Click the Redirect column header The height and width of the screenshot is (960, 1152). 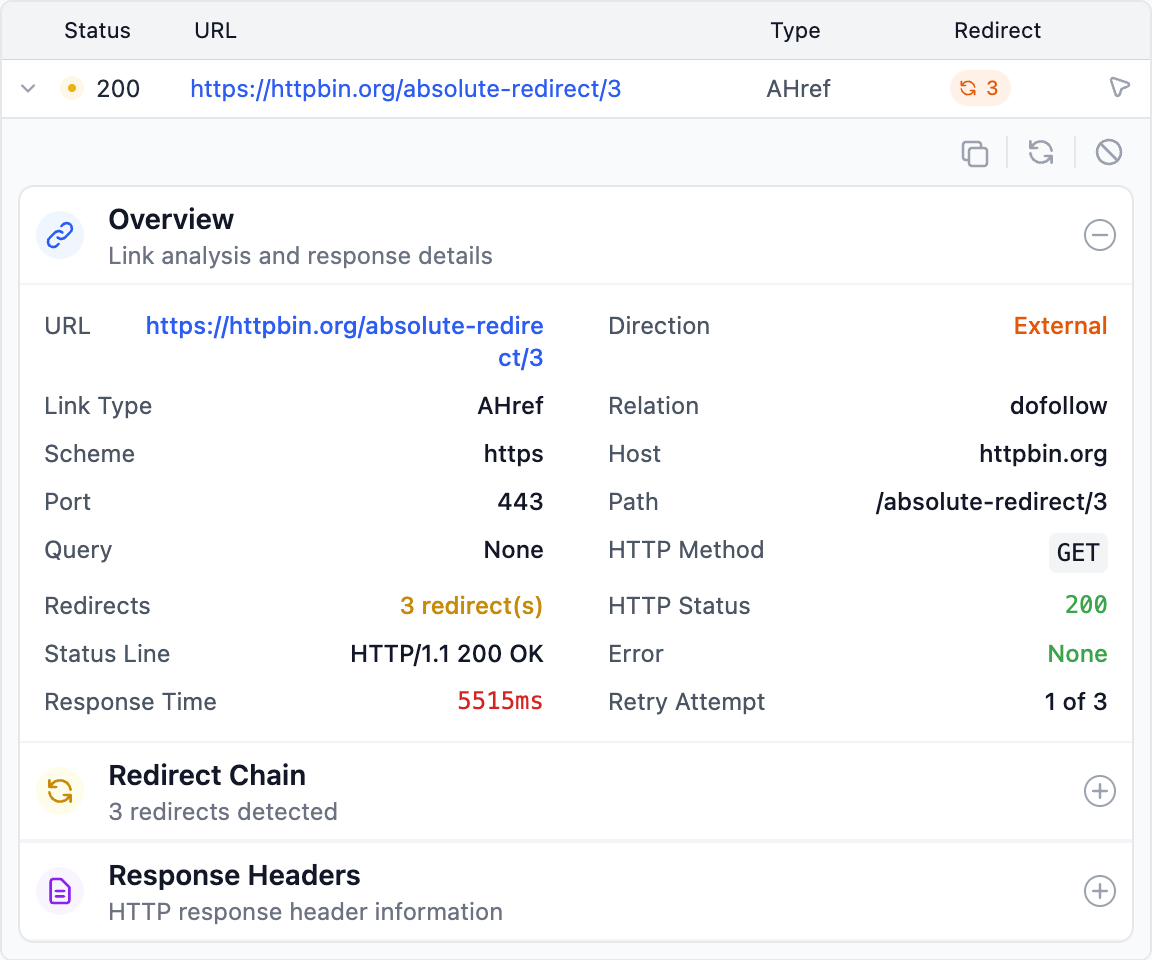point(997,31)
